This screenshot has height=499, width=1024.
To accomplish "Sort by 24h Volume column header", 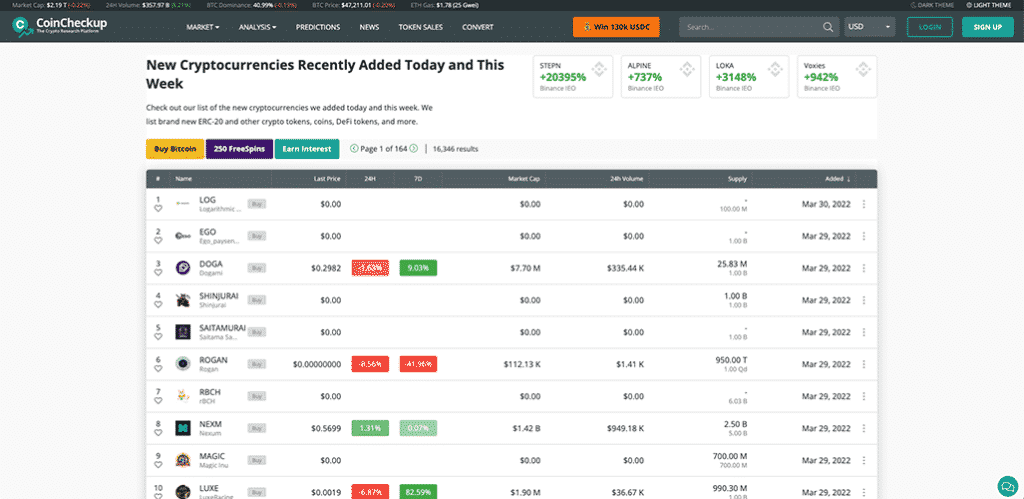I will 627,178.
